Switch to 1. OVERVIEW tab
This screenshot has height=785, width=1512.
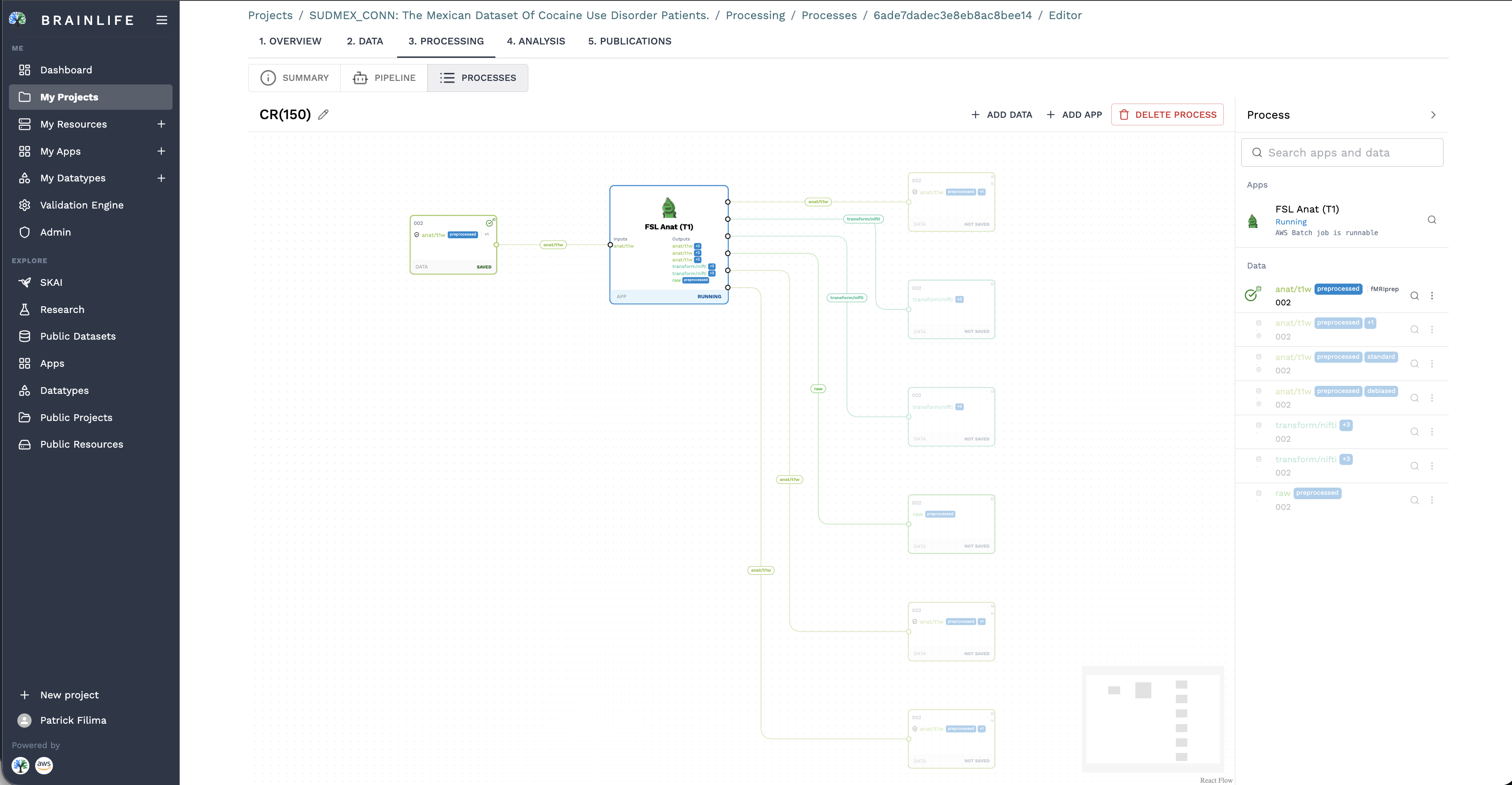(290, 41)
